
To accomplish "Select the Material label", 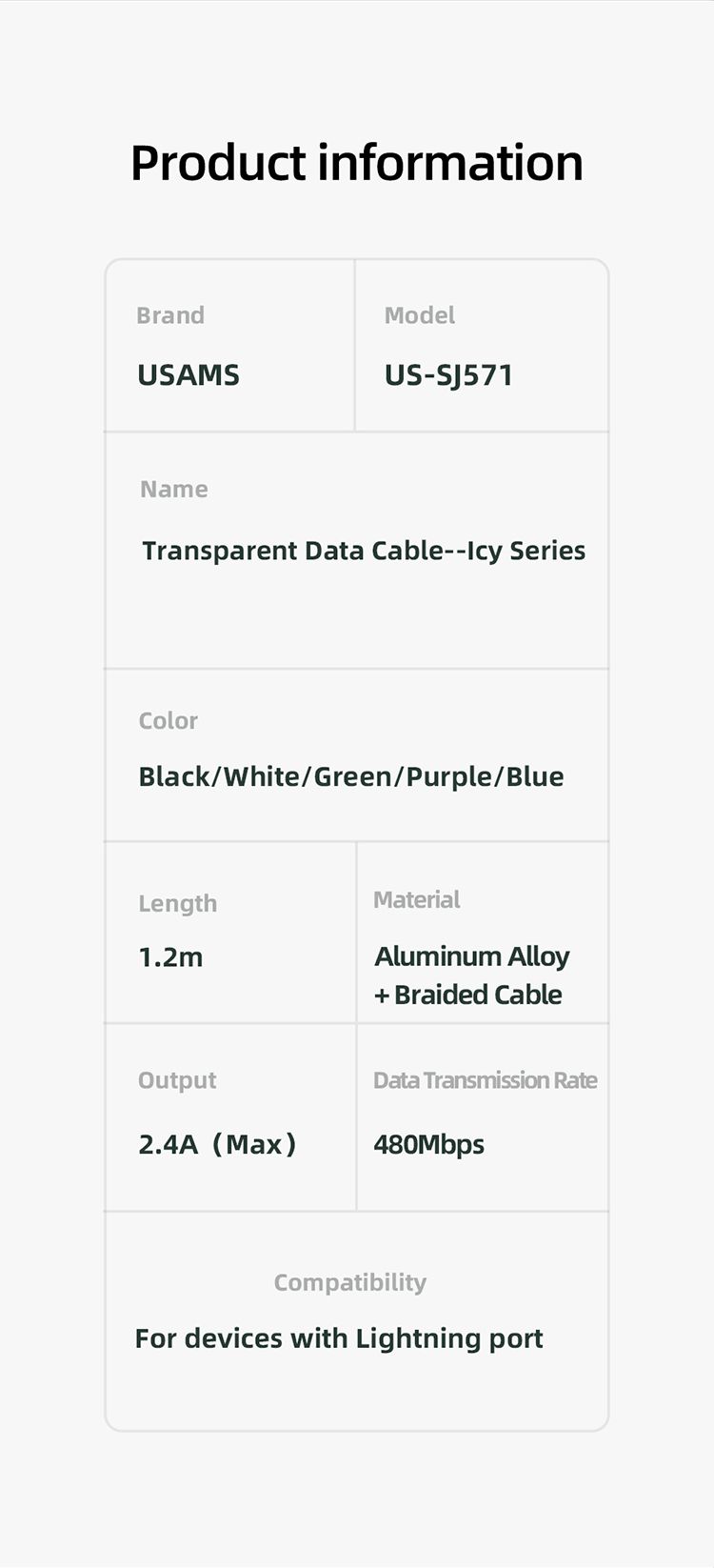I will click(417, 899).
